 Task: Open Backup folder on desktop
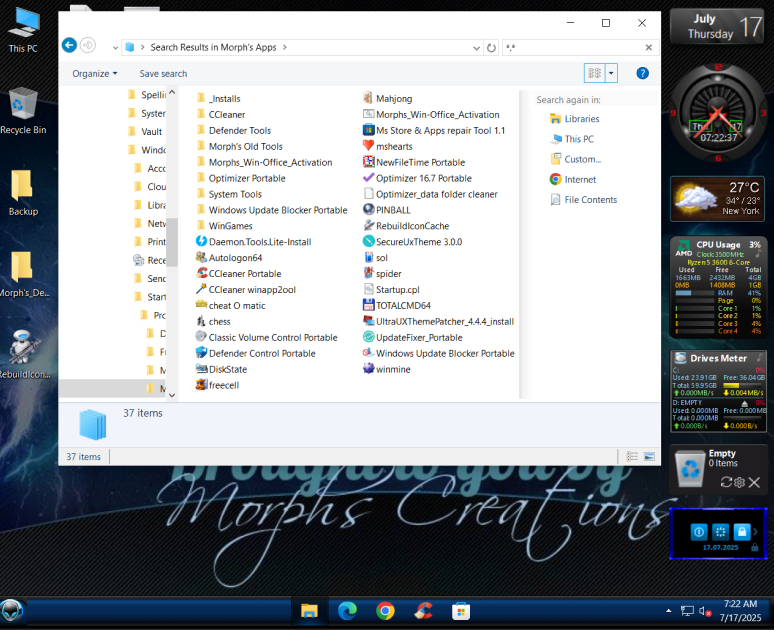click(23, 193)
